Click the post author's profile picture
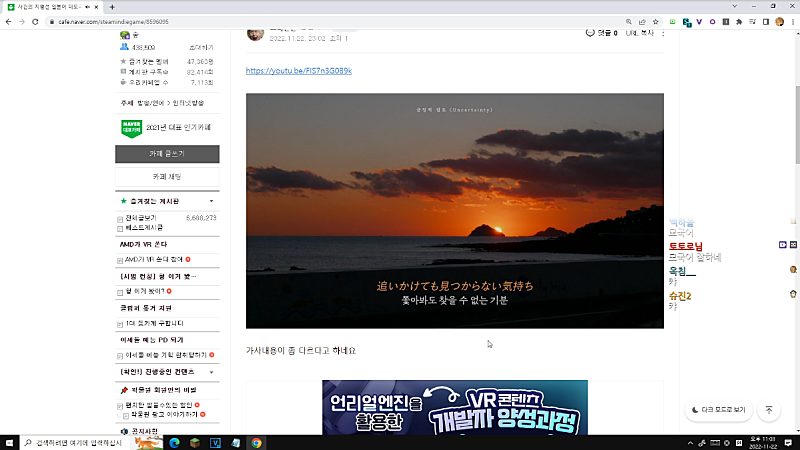This screenshot has height=450, width=800. click(x=255, y=34)
